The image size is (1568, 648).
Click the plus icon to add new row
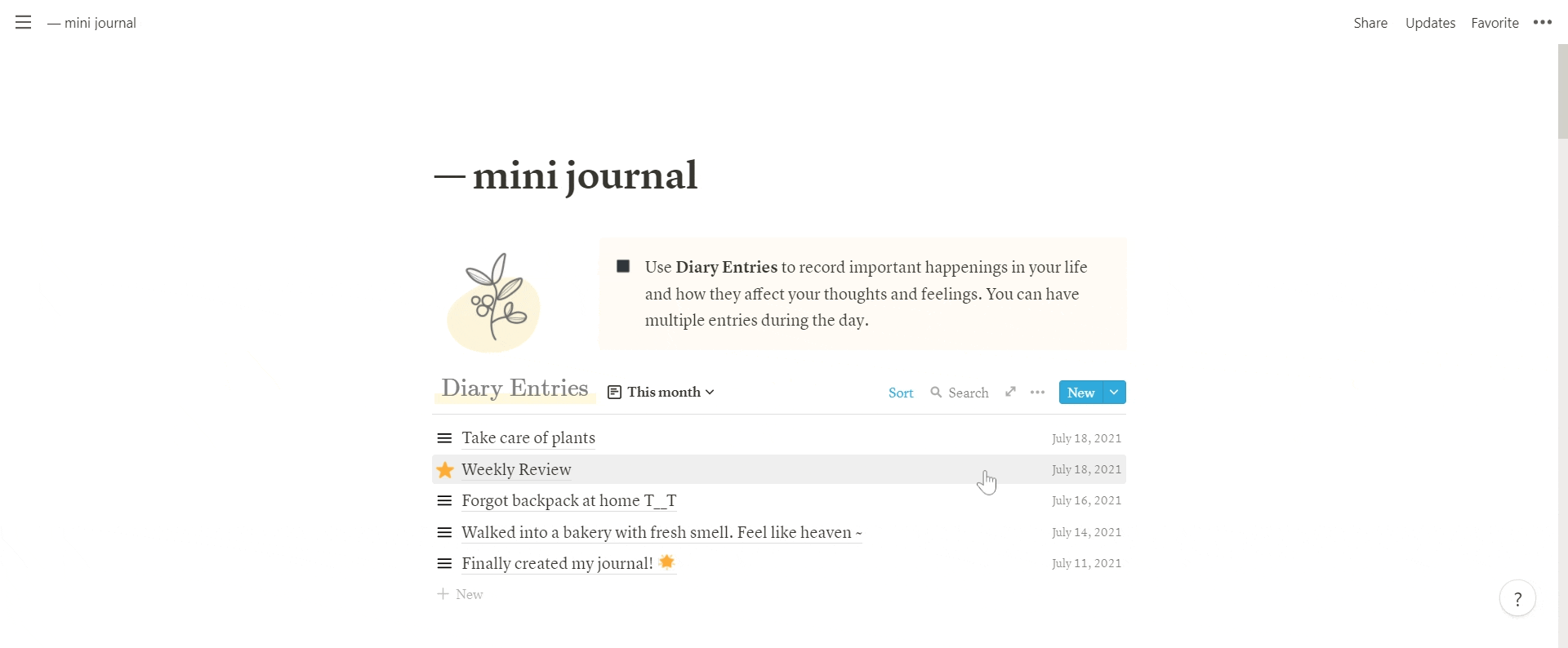[x=443, y=594]
